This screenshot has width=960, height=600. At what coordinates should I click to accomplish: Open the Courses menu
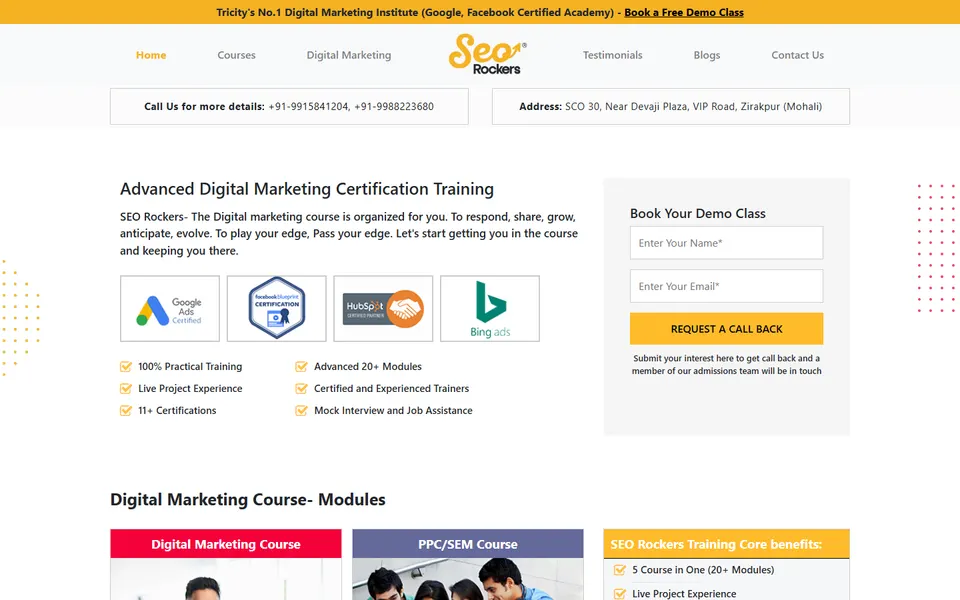236,55
